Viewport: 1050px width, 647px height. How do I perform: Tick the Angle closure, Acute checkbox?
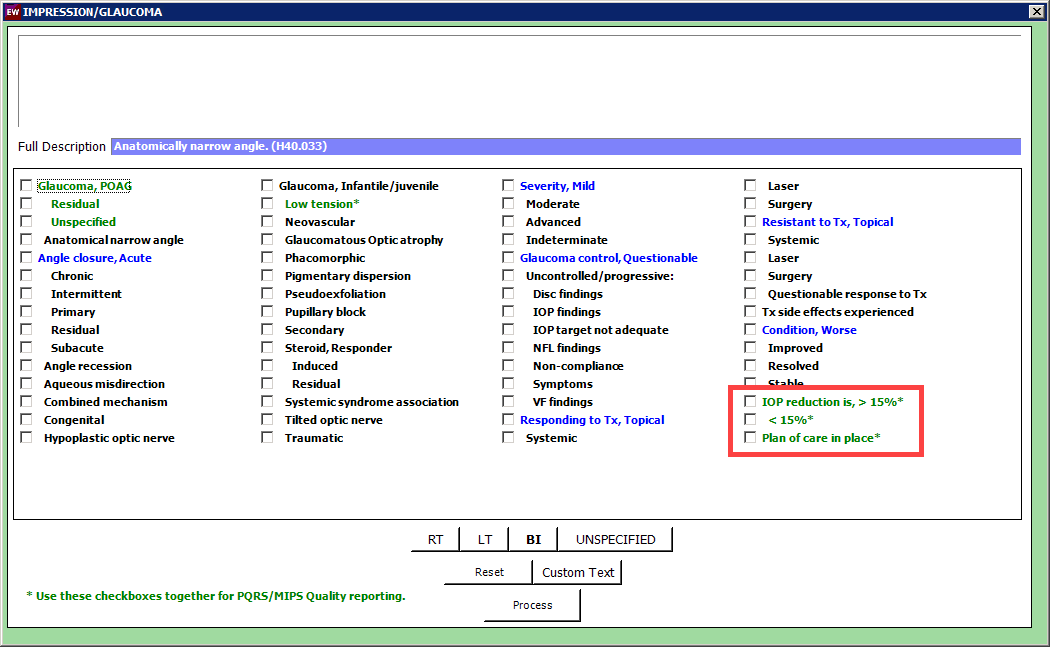tap(26, 258)
